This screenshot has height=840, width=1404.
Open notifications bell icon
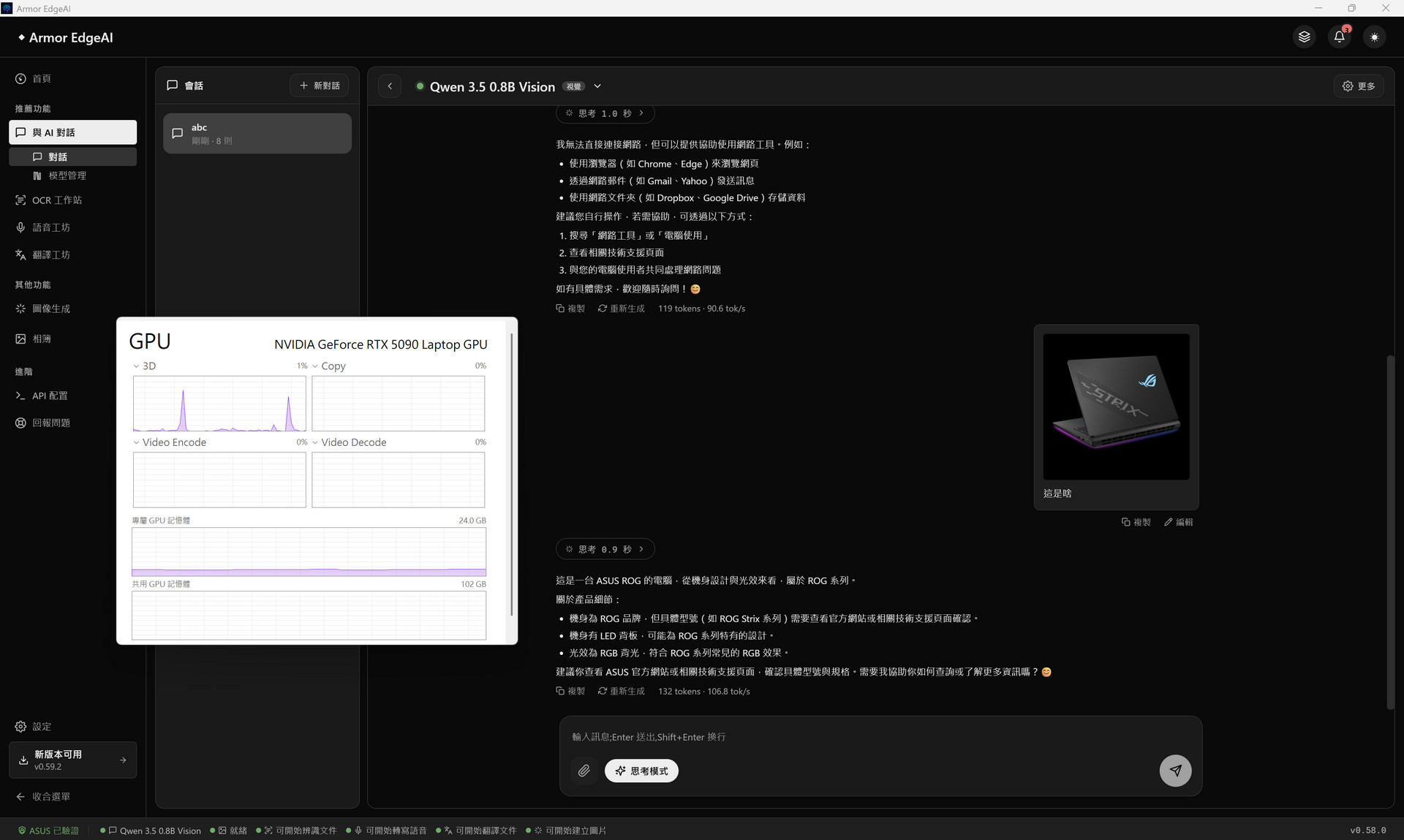pos(1339,37)
